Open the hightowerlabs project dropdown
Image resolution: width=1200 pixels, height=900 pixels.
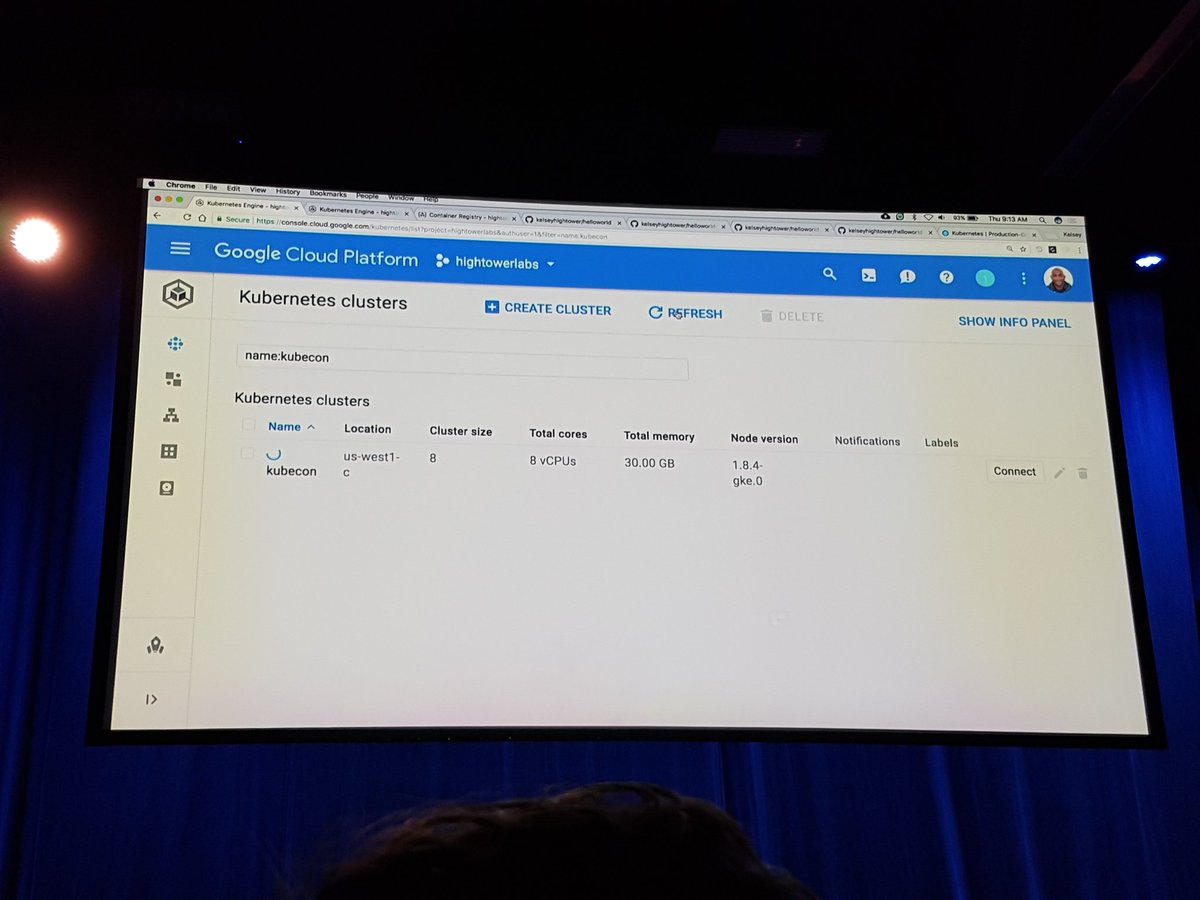coord(495,263)
